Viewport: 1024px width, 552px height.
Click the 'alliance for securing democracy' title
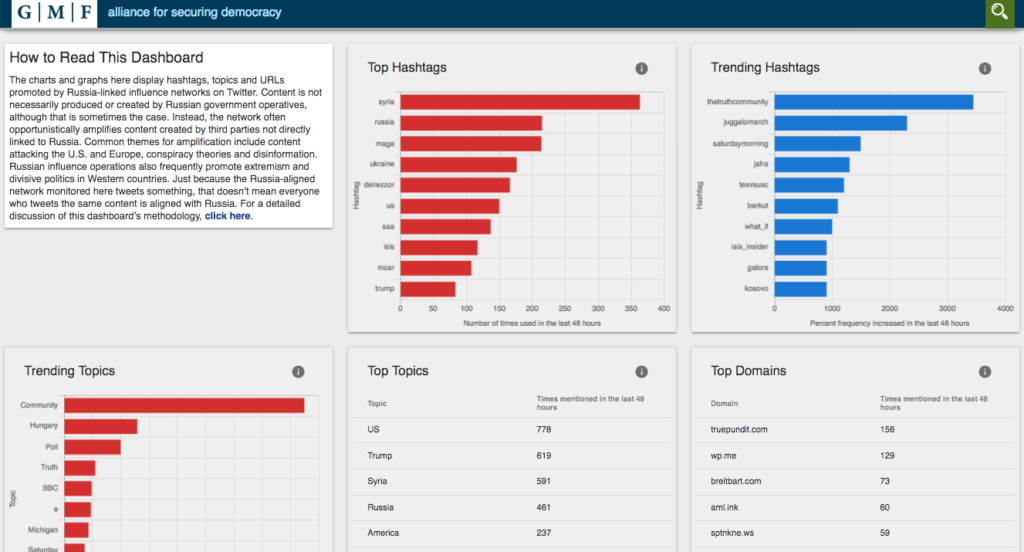point(195,12)
